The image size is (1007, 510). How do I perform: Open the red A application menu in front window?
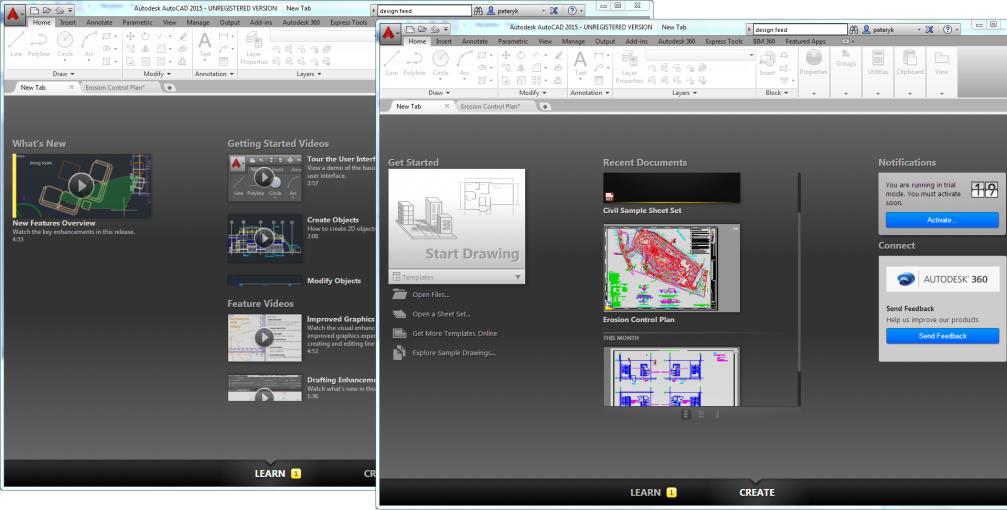[390, 33]
